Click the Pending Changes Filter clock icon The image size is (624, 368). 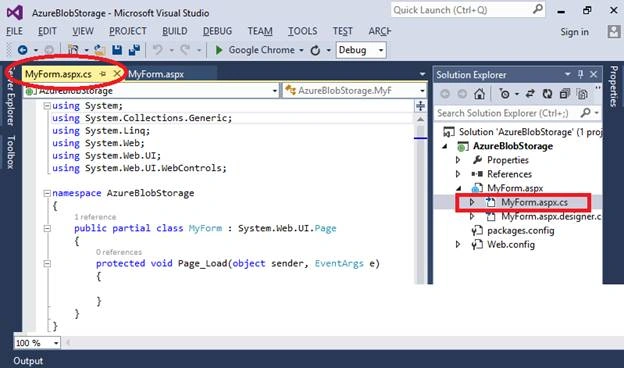click(x=505, y=94)
